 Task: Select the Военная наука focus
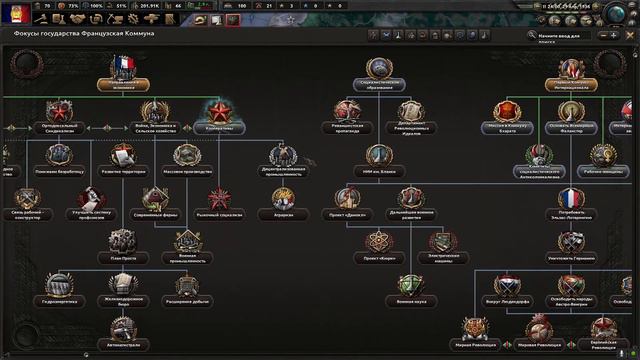click(x=411, y=291)
